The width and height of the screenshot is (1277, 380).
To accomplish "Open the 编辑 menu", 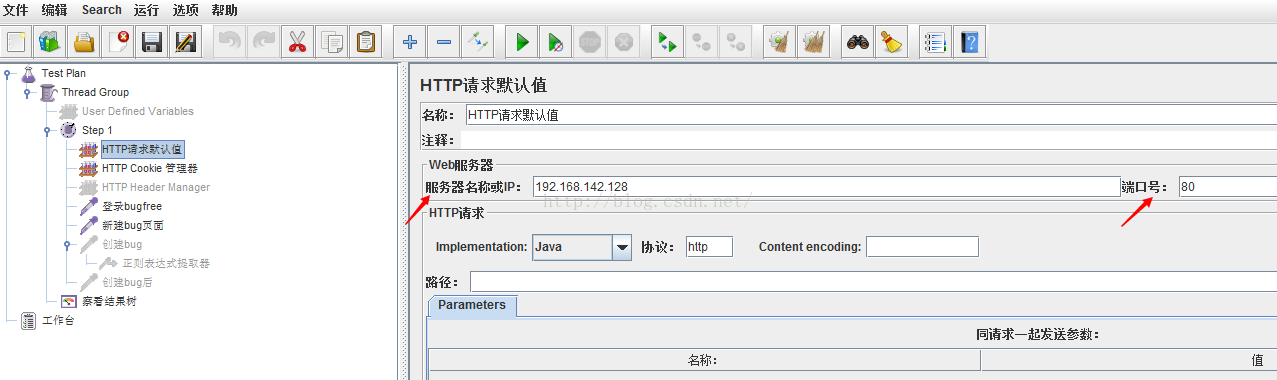I will [55, 10].
